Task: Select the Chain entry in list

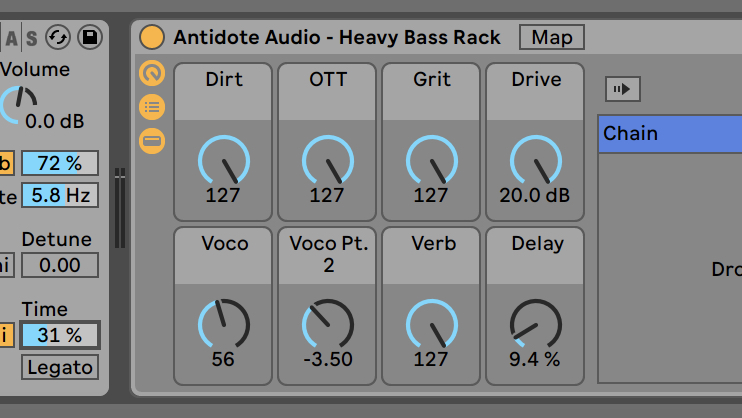Action: pos(668,133)
